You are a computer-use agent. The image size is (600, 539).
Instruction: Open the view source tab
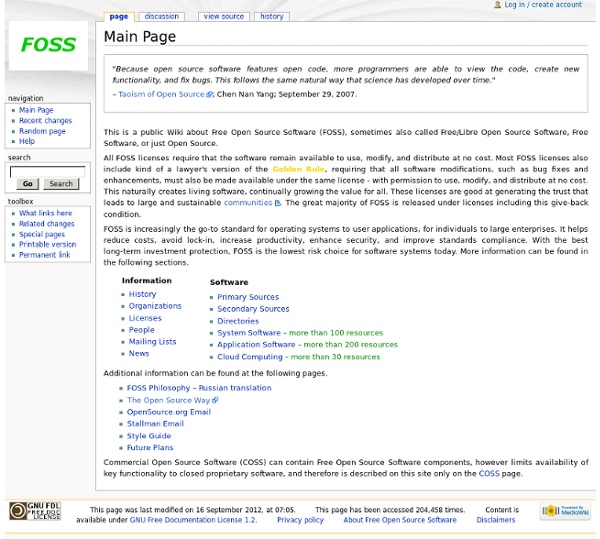(223, 16)
